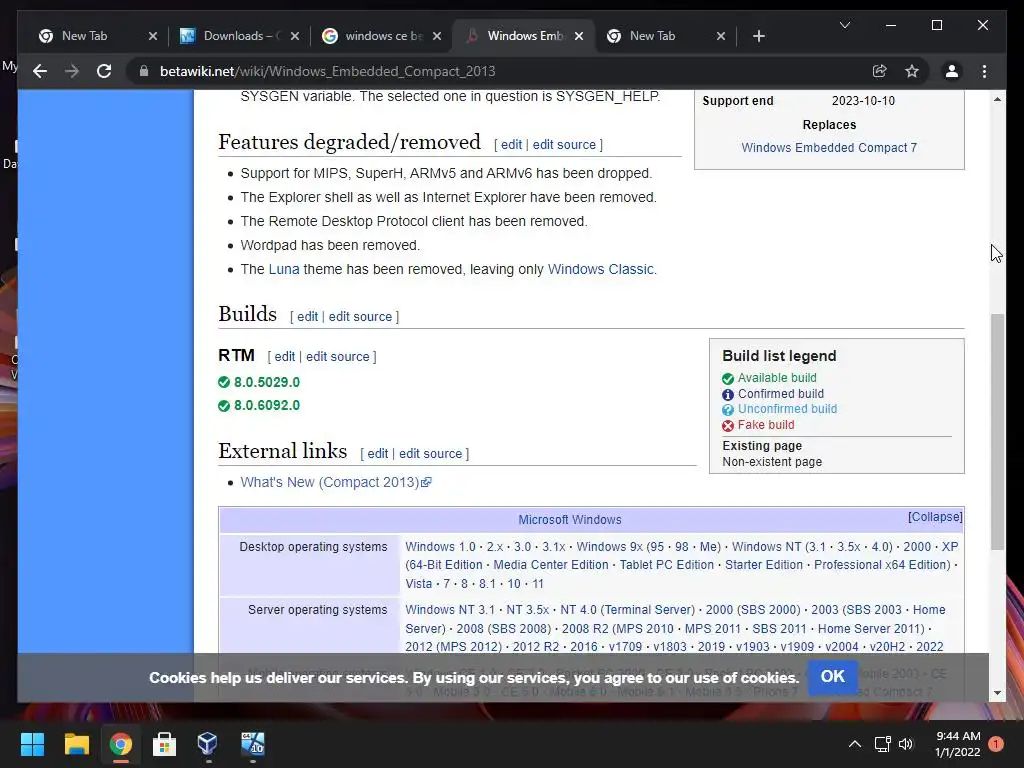This screenshot has height=768, width=1024.
Task: Open the Windows 9x link
Action: 609,547
